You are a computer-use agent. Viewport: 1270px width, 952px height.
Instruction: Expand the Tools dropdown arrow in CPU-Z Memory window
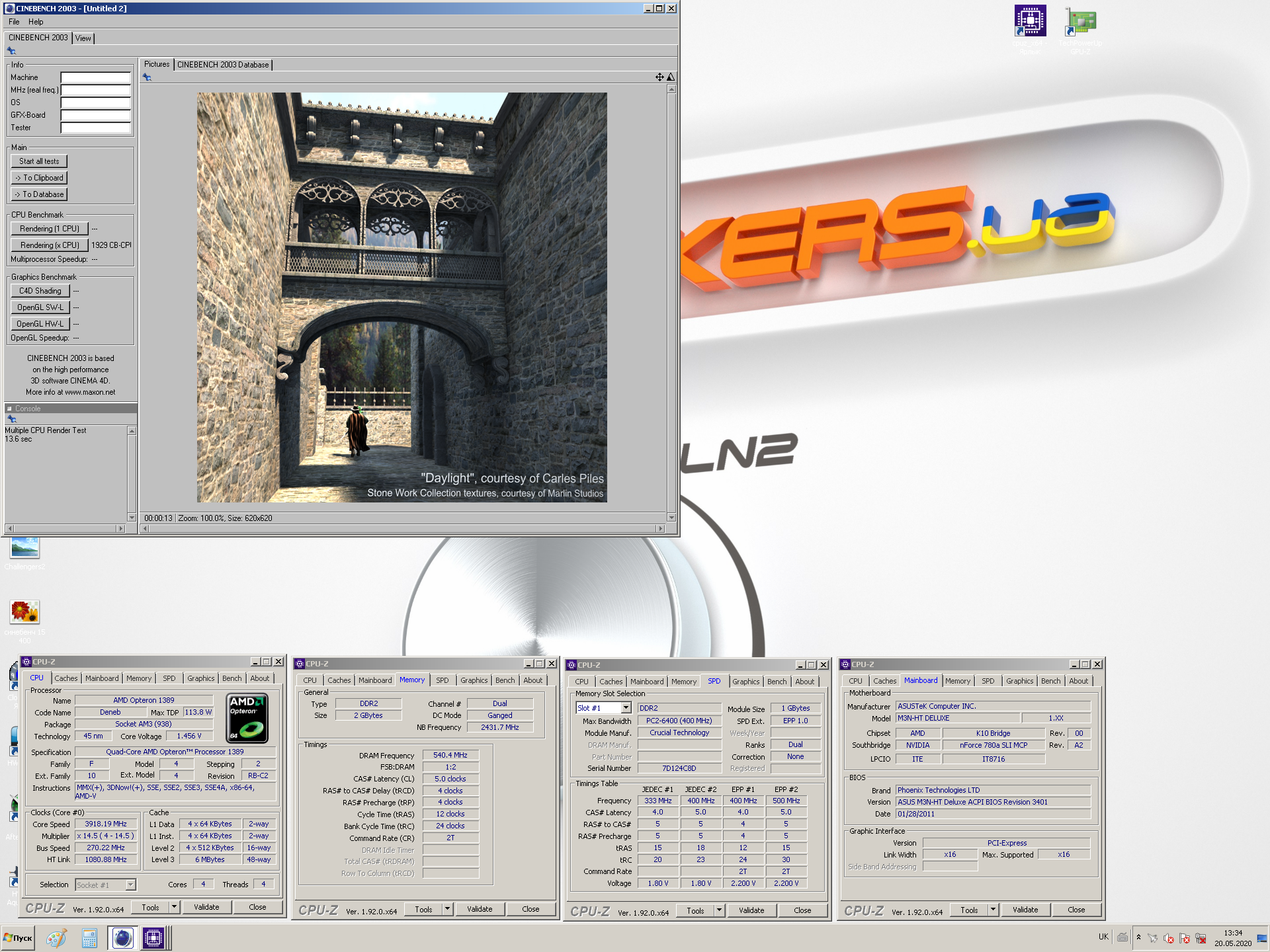[x=448, y=910]
